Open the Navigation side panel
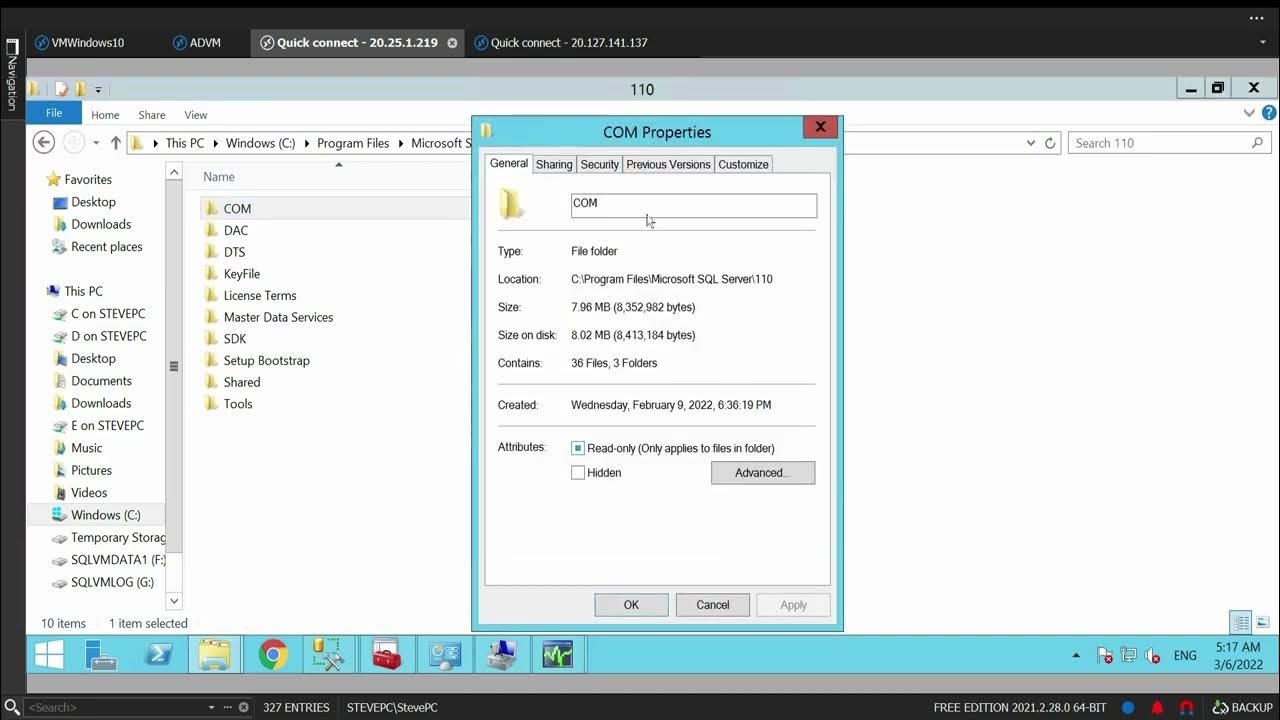The image size is (1280, 720). (x=12, y=76)
